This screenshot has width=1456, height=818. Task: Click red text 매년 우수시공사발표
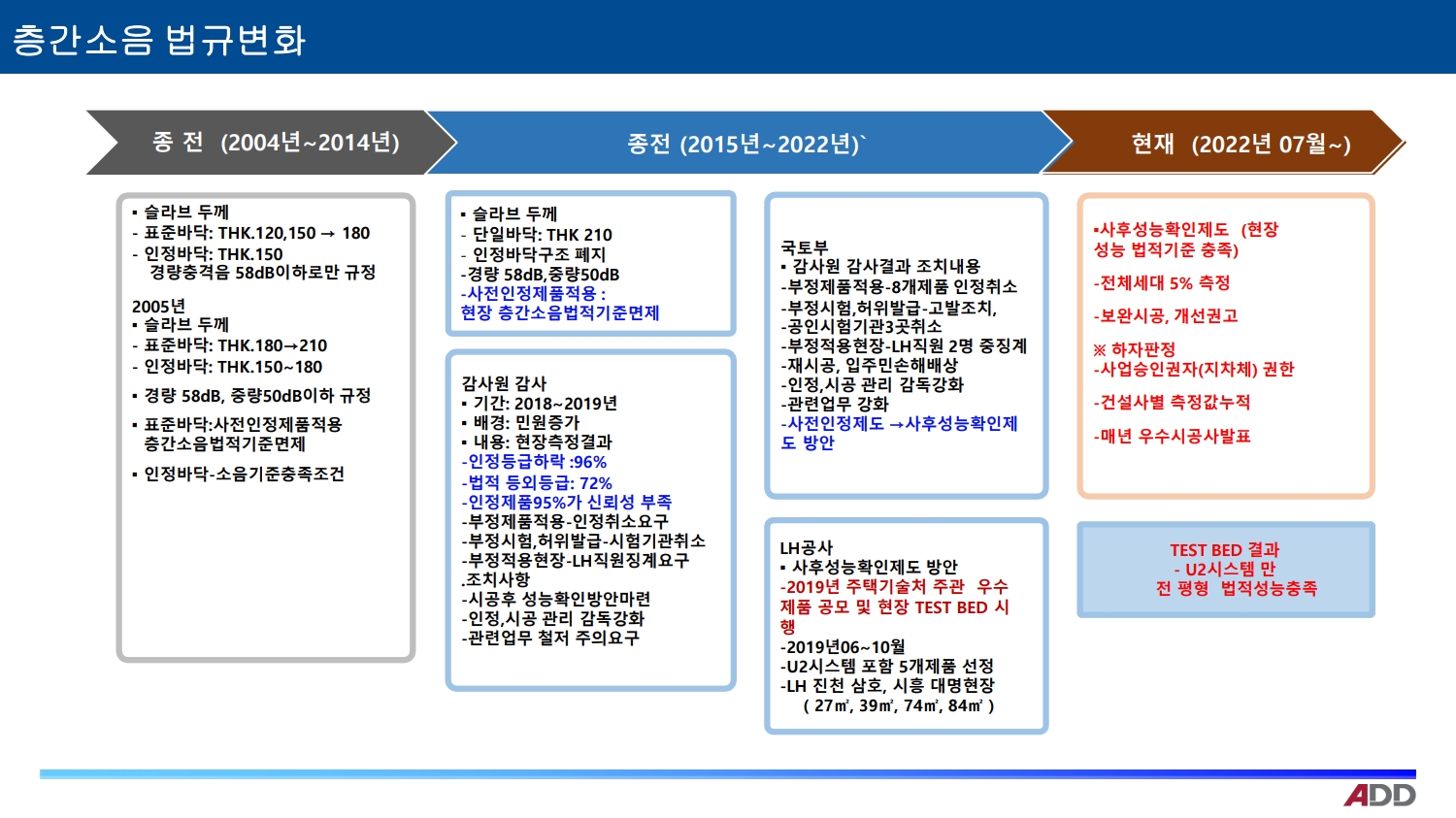coord(1175,437)
